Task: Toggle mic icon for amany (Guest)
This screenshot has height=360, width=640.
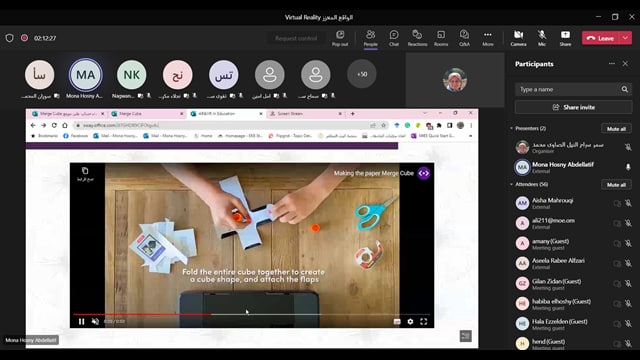Action: click(x=628, y=244)
